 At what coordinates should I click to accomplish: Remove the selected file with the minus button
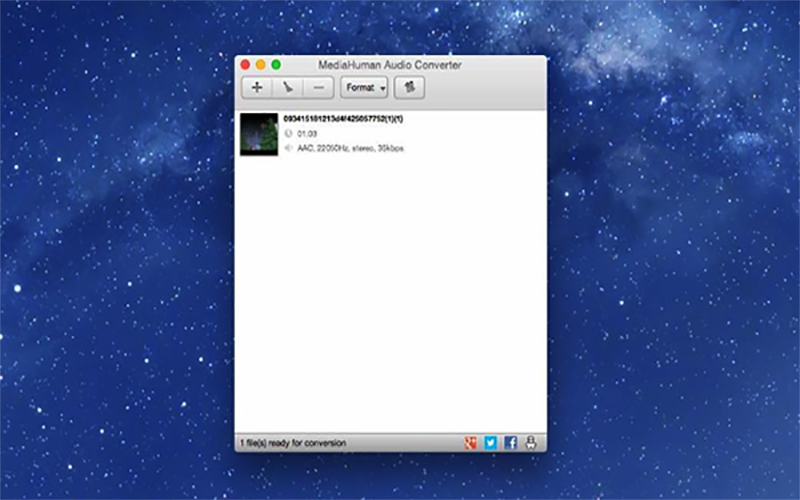click(319, 88)
